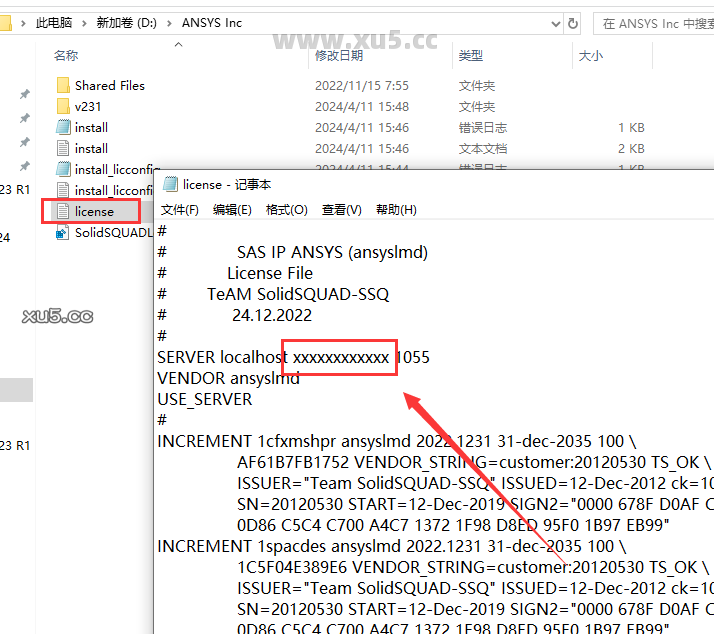The image size is (714, 634).
Task: Click the SolidSQUAD file icon
Action: point(62,232)
